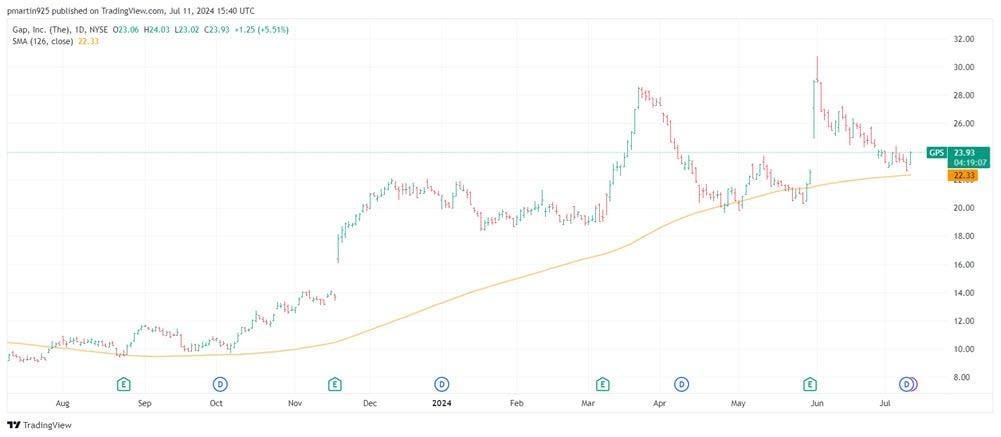The height and width of the screenshot is (437, 1001).
Task: Click the dividend D marker after Jul
Action: pyautogui.click(x=907, y=383)
